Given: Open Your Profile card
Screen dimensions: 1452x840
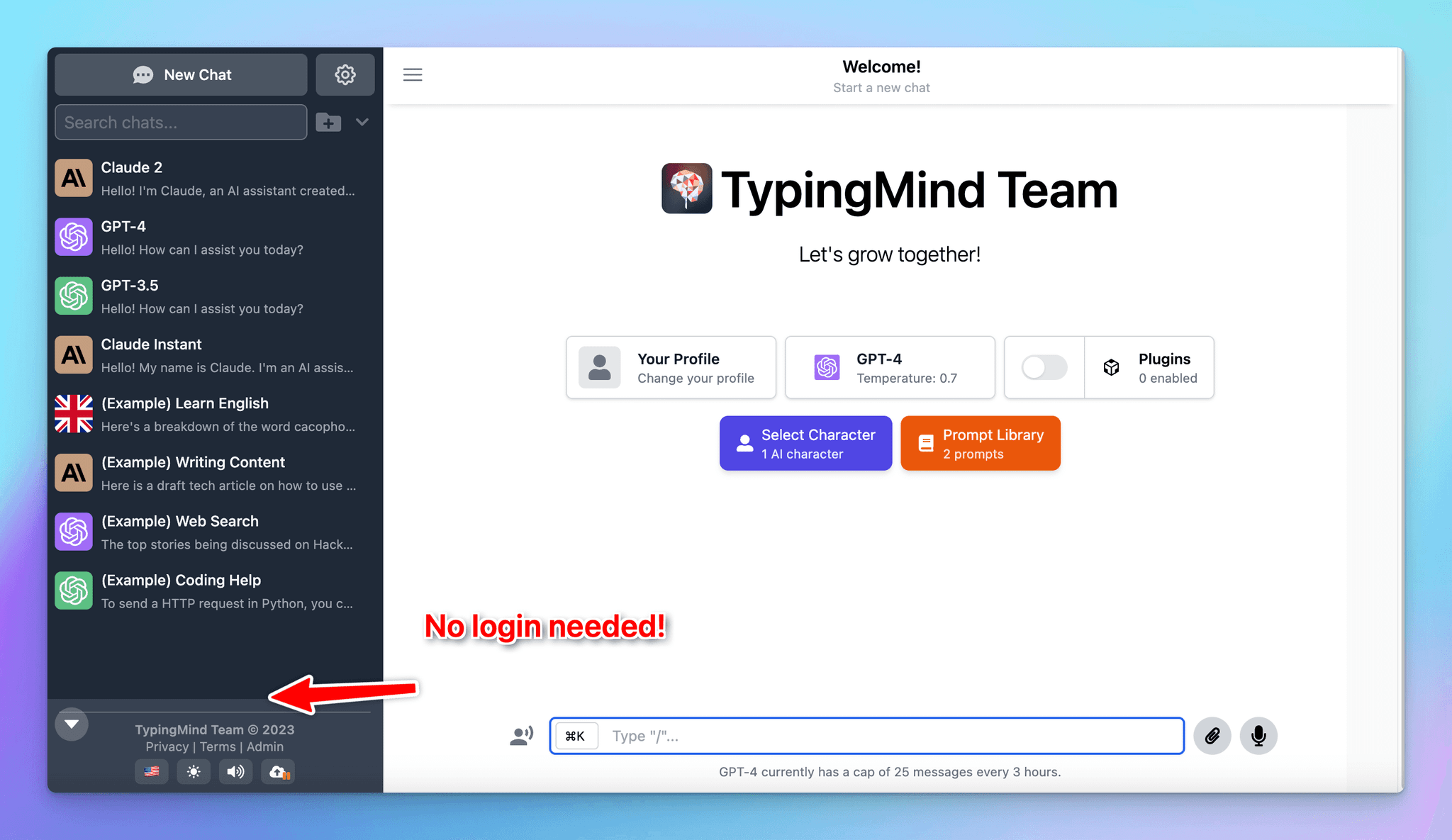Looking at the screenshot, I should click(671, 367).
